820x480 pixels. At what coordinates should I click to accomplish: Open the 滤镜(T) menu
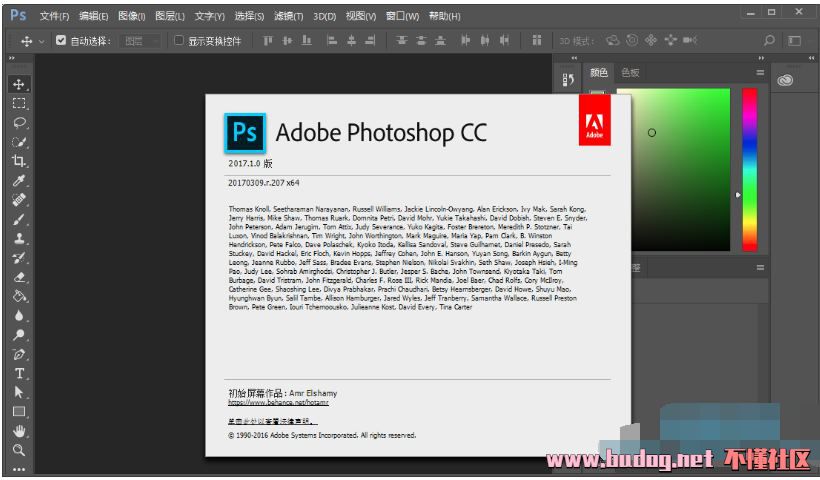tap(289, 16)
